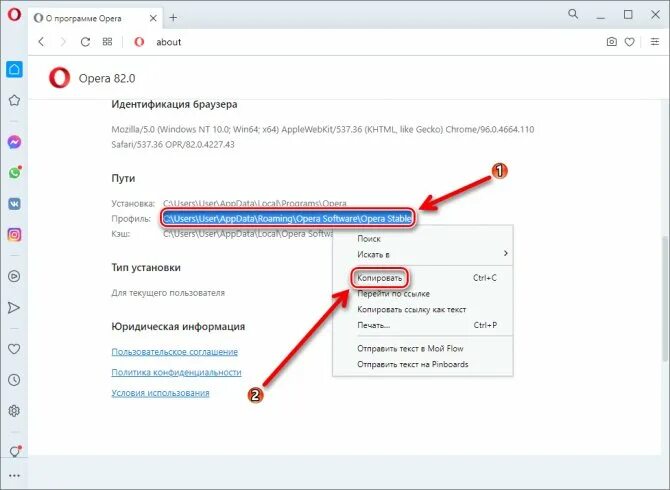Click the 'Установка:' install path text
670x490 pixels.
pos(255,203)
